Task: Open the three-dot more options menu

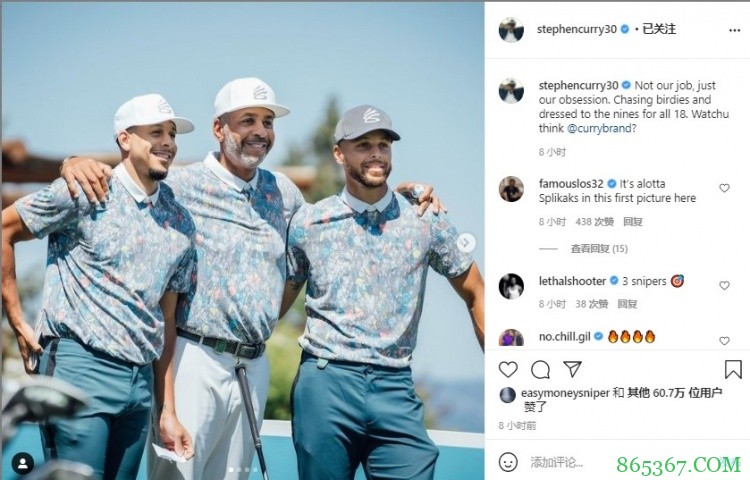Action: [735, 30]
